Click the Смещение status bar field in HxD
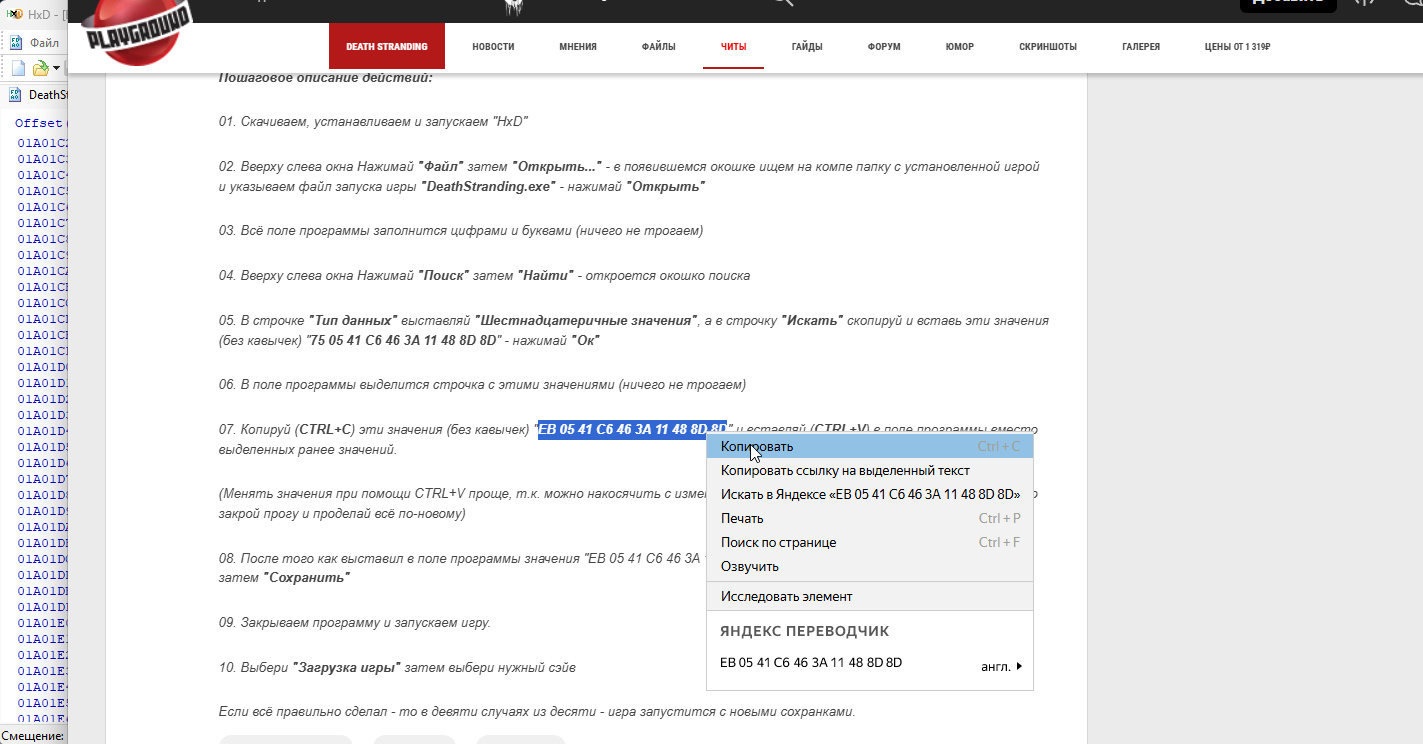The height and width of the screenshot is (744, 1423). click(x=33, y=736)
